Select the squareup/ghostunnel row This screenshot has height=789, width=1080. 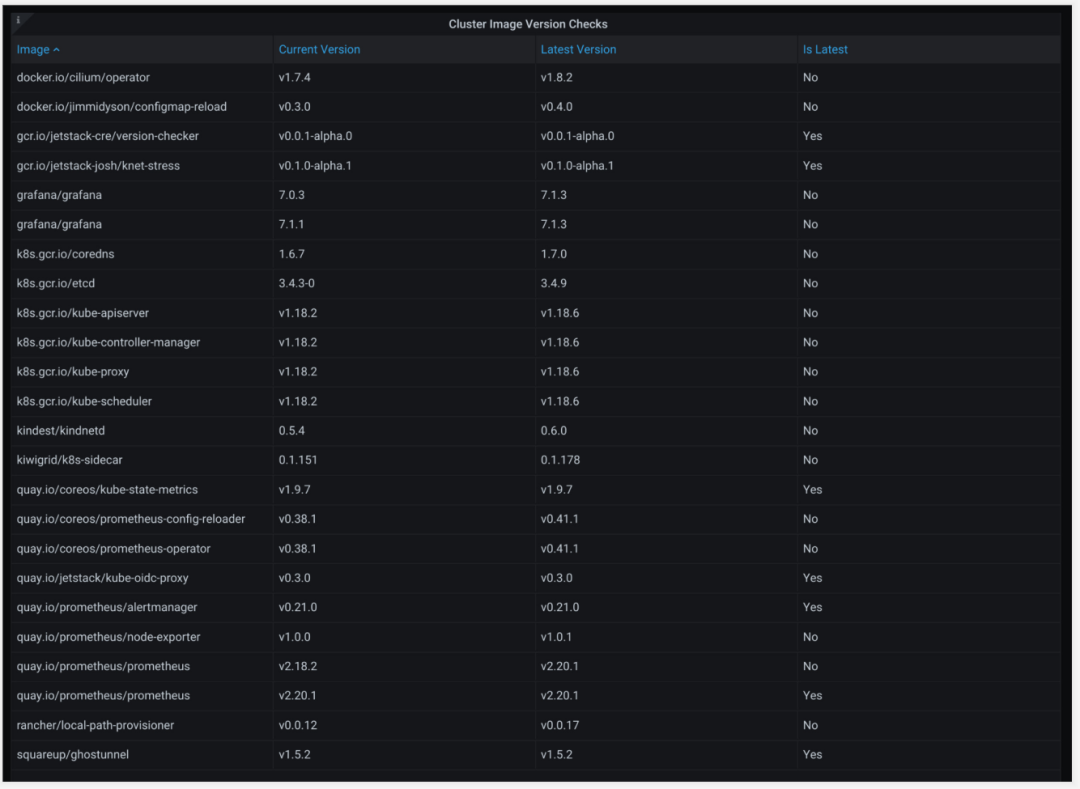536,755
